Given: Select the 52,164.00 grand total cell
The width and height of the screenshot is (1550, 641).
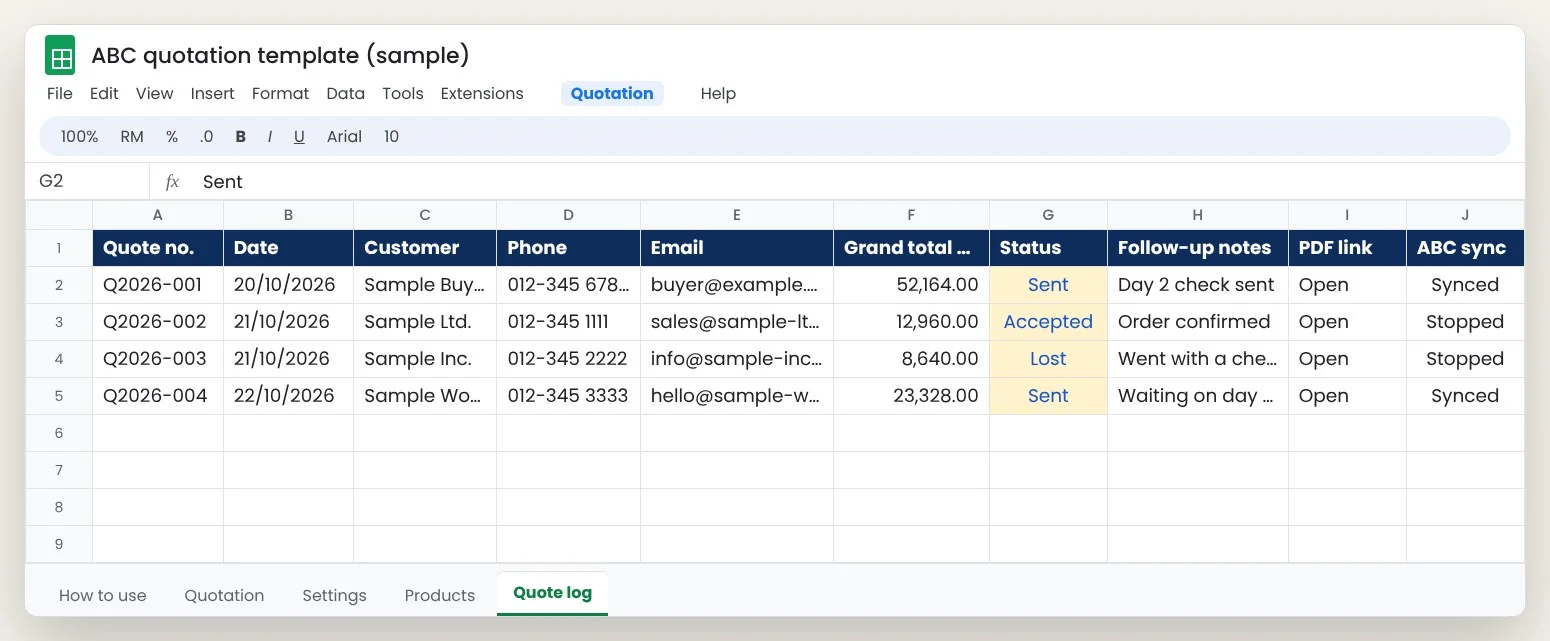Looking at the screenshot, I should click(911, 285).
